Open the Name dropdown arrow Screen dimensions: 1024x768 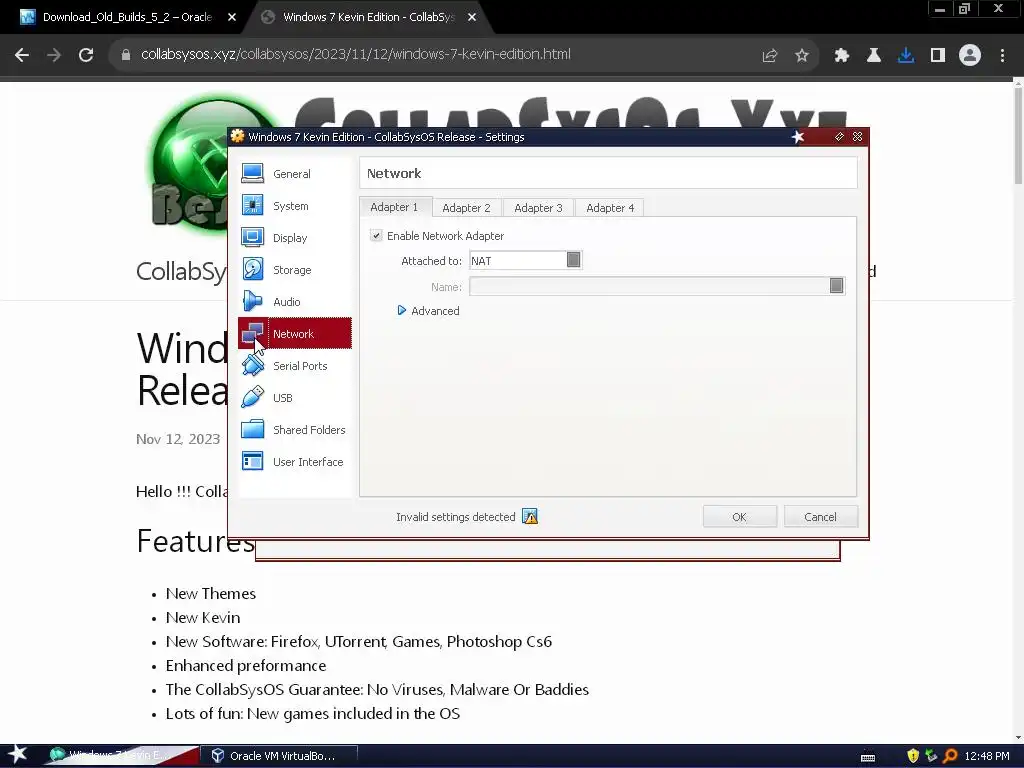[x=837, y=286]
